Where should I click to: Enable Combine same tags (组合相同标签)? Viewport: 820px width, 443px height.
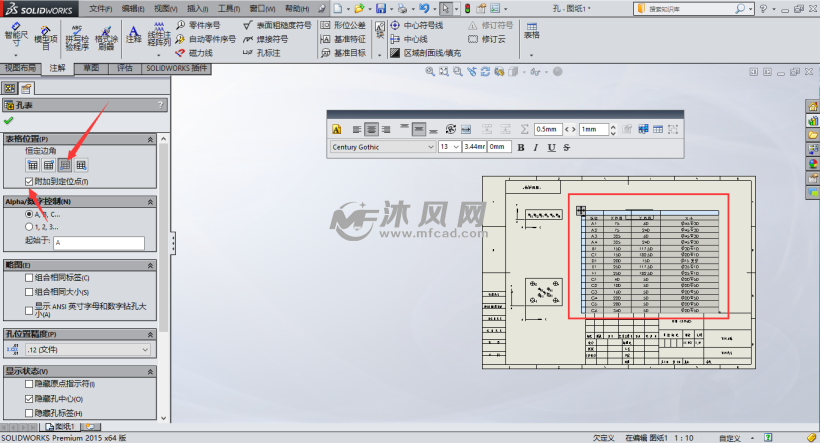[x=29, y=278]
